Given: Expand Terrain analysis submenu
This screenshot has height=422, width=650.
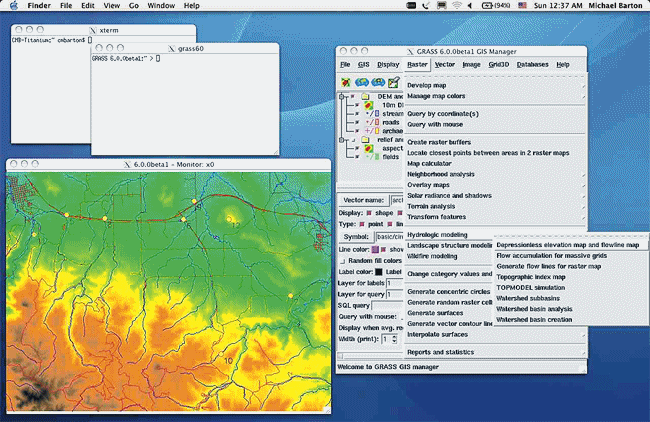Looking at the screenshot, I should (495, 206).
